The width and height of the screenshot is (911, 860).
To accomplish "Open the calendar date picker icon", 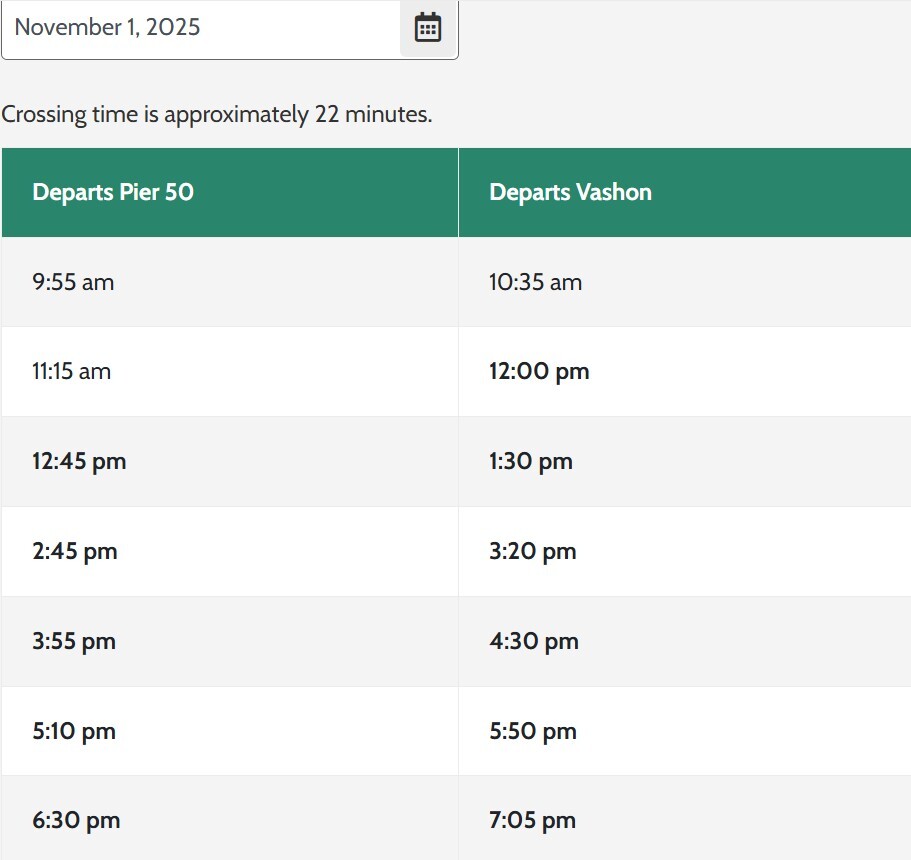I will [428, 28].
